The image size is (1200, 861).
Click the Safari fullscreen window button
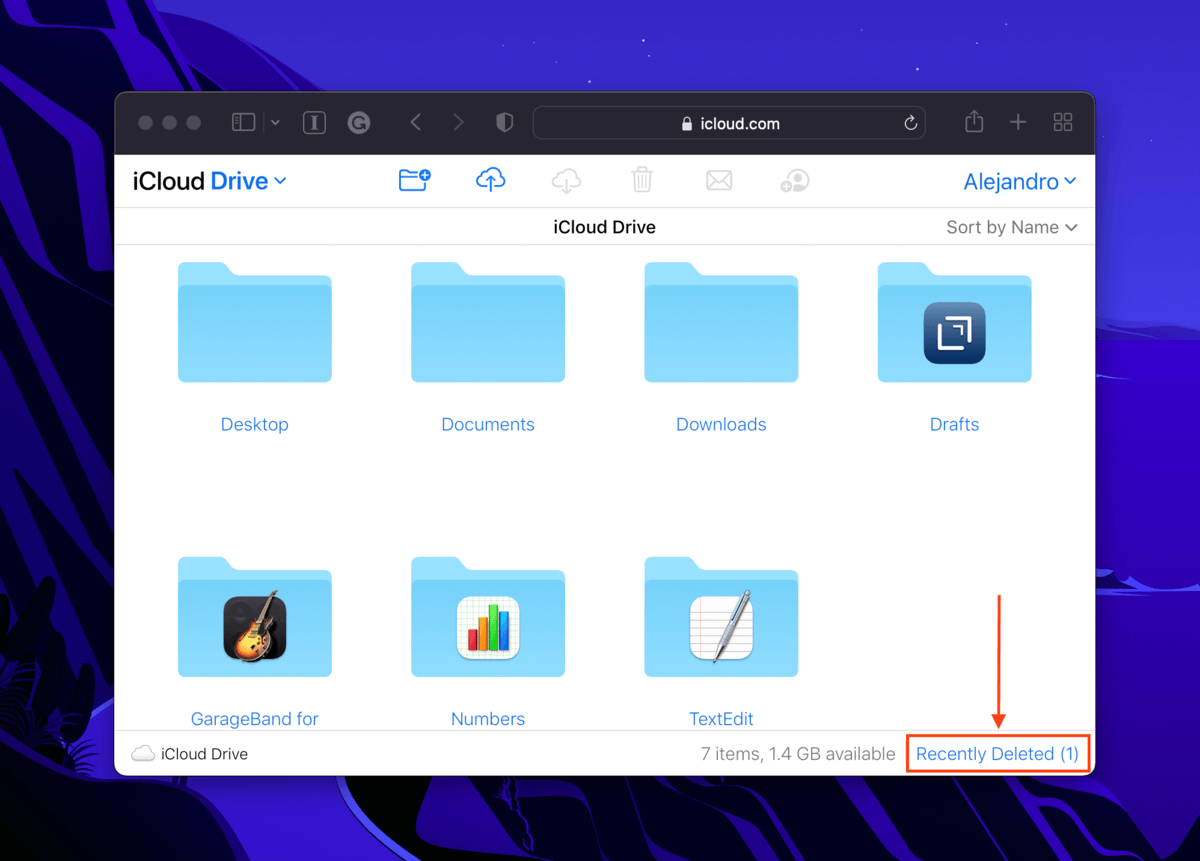193,122
